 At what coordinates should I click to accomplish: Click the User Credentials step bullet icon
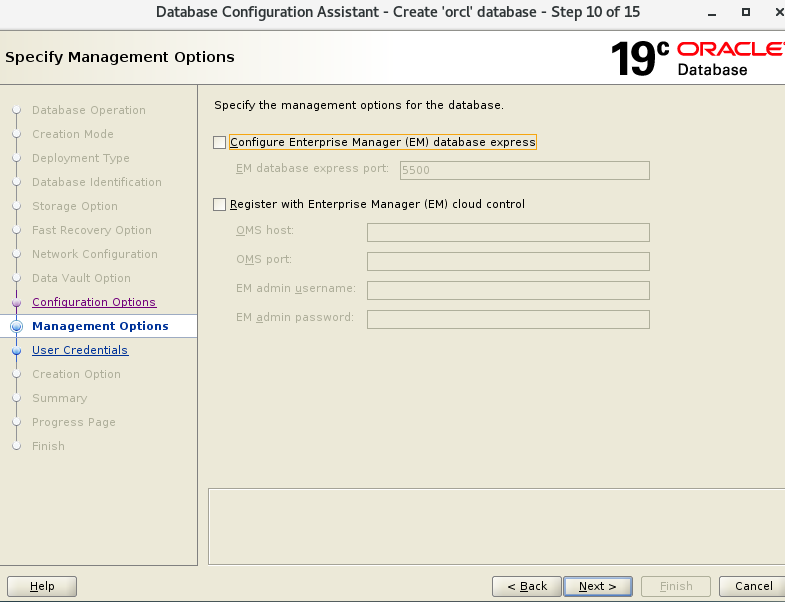coord(17,351)
